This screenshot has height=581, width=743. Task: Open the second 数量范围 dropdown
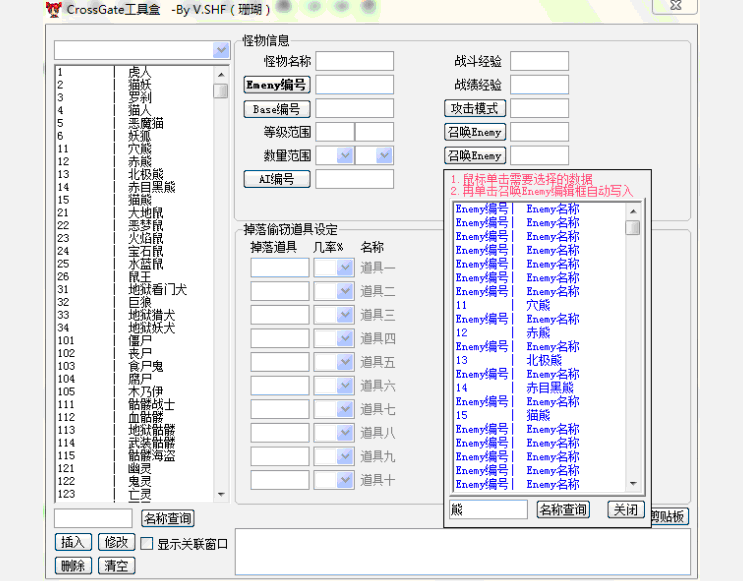click(x=384, y=155)
